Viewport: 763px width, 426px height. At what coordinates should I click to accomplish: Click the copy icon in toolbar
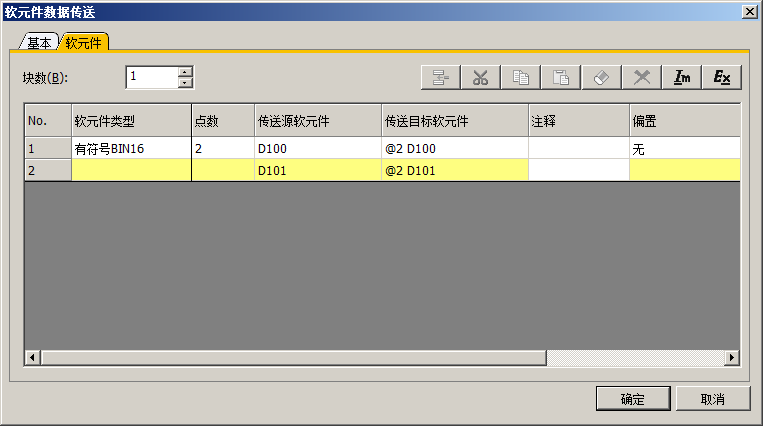click(x=520, y=78)
